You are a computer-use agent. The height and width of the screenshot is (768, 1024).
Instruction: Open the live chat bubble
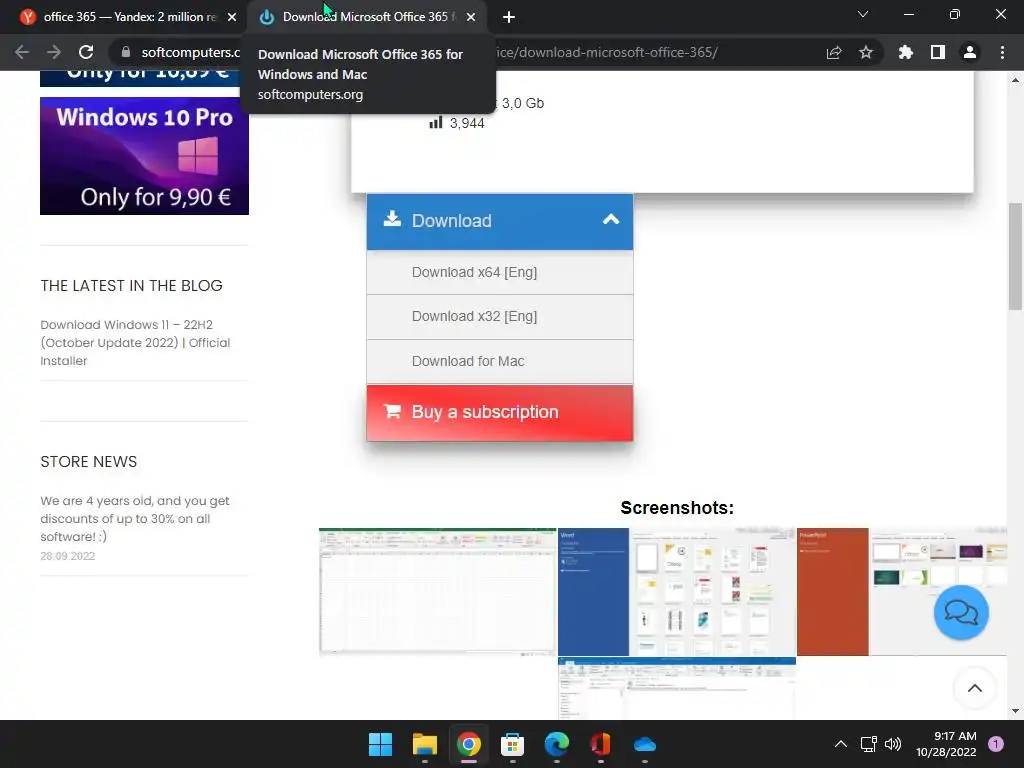[x=961, y=613]
